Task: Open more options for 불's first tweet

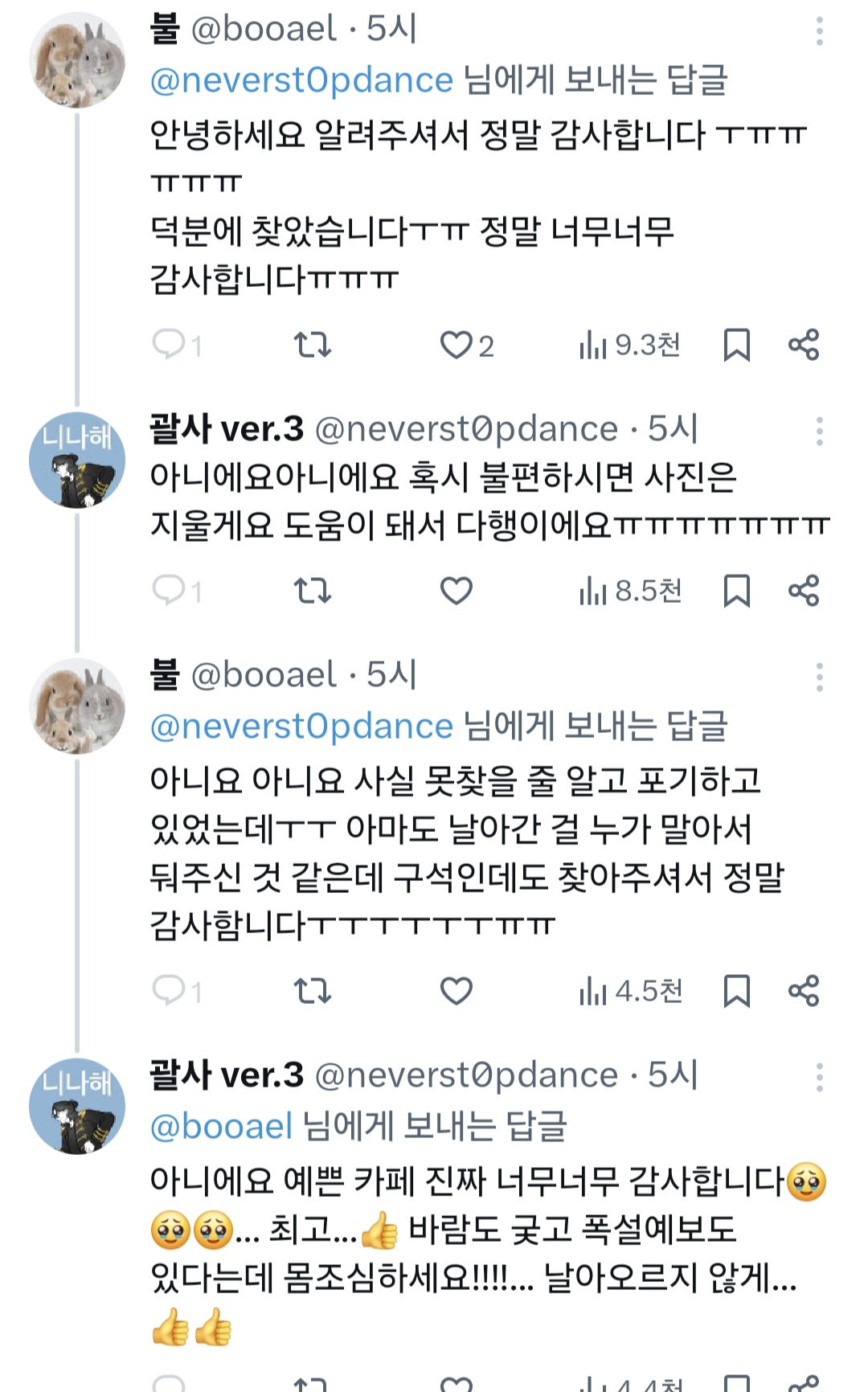Action: [x=819, y=32]
